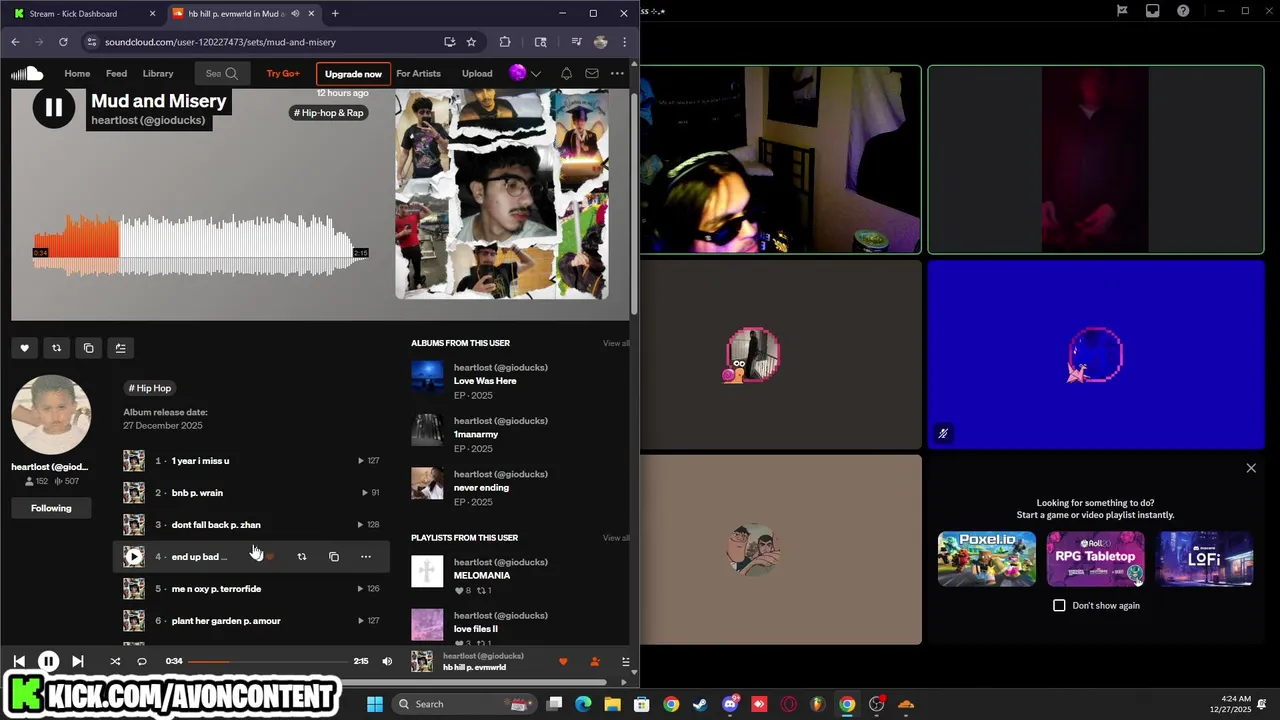The image size is (1280, 720).
Task: Open the Hip Hop tag below action icons
Action: [x=150, y=388]
